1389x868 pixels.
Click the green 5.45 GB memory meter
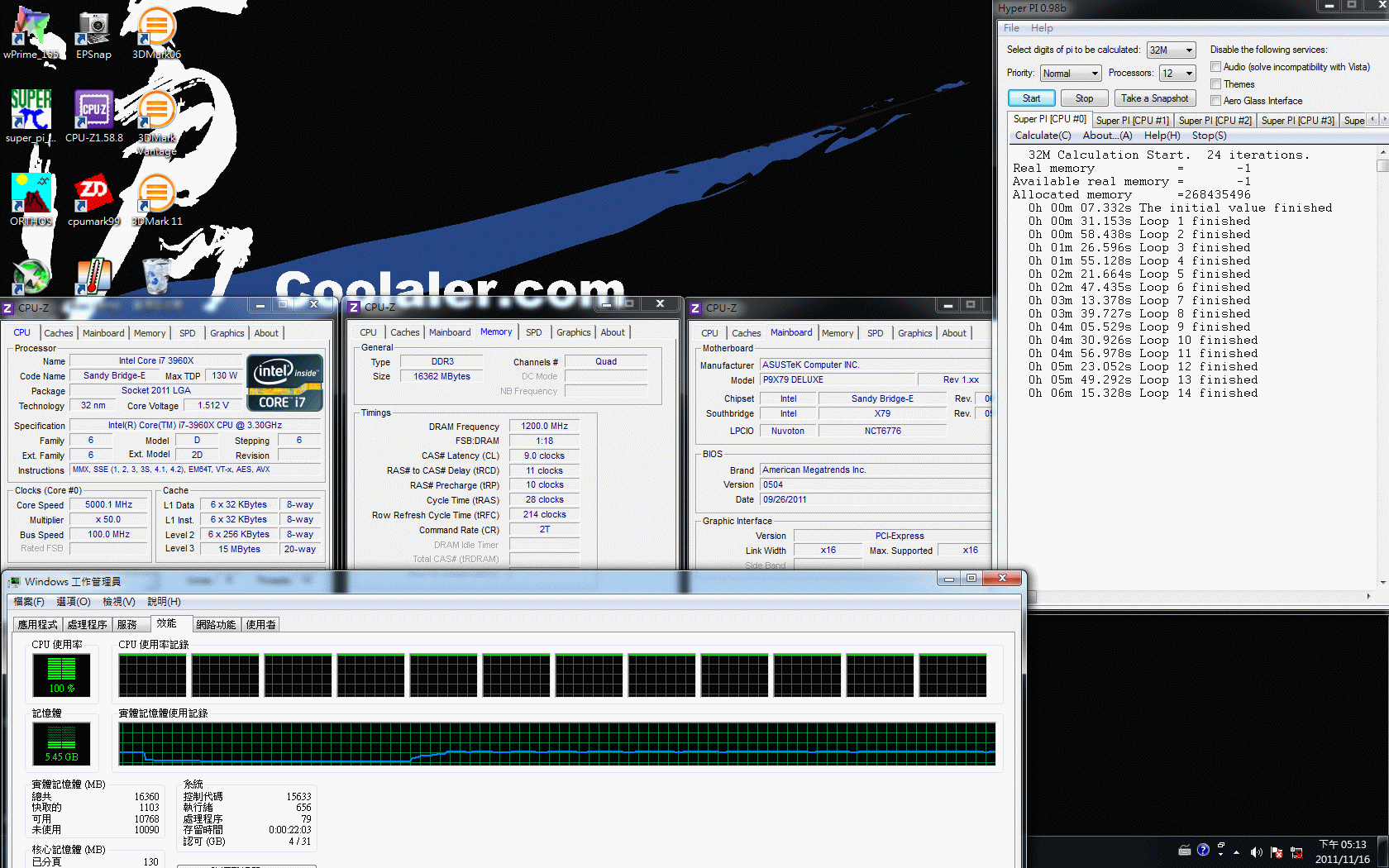(61, 743)
